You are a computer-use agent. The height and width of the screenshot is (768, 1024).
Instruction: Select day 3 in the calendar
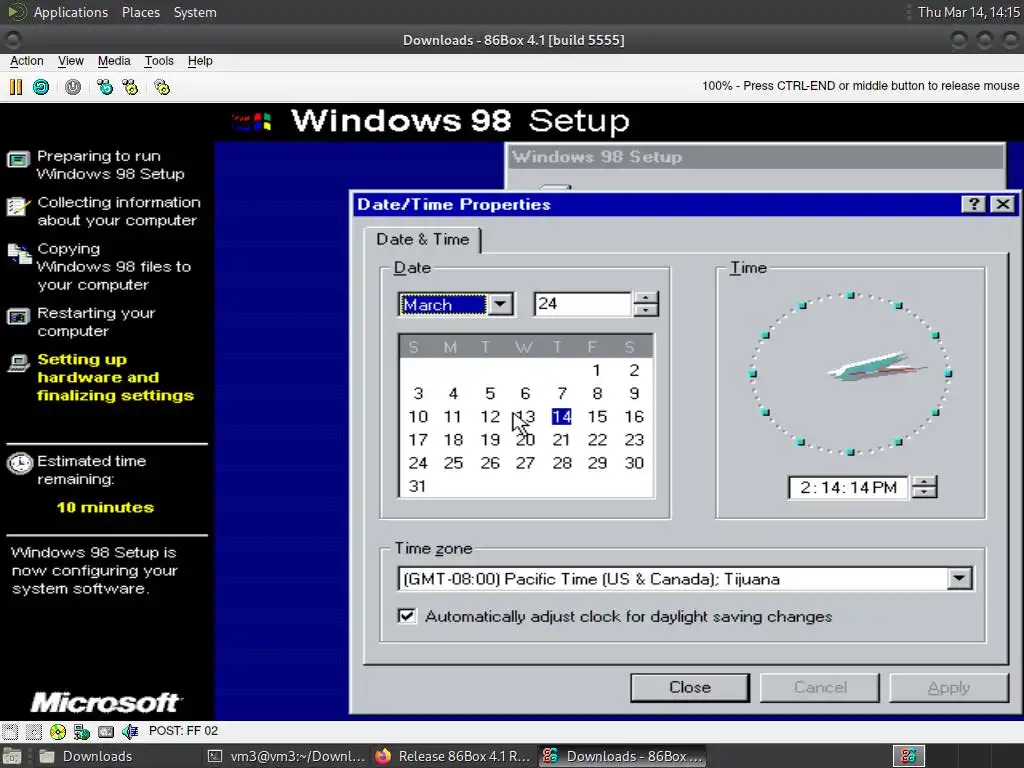pyautogui.click(x=418, y=394)
